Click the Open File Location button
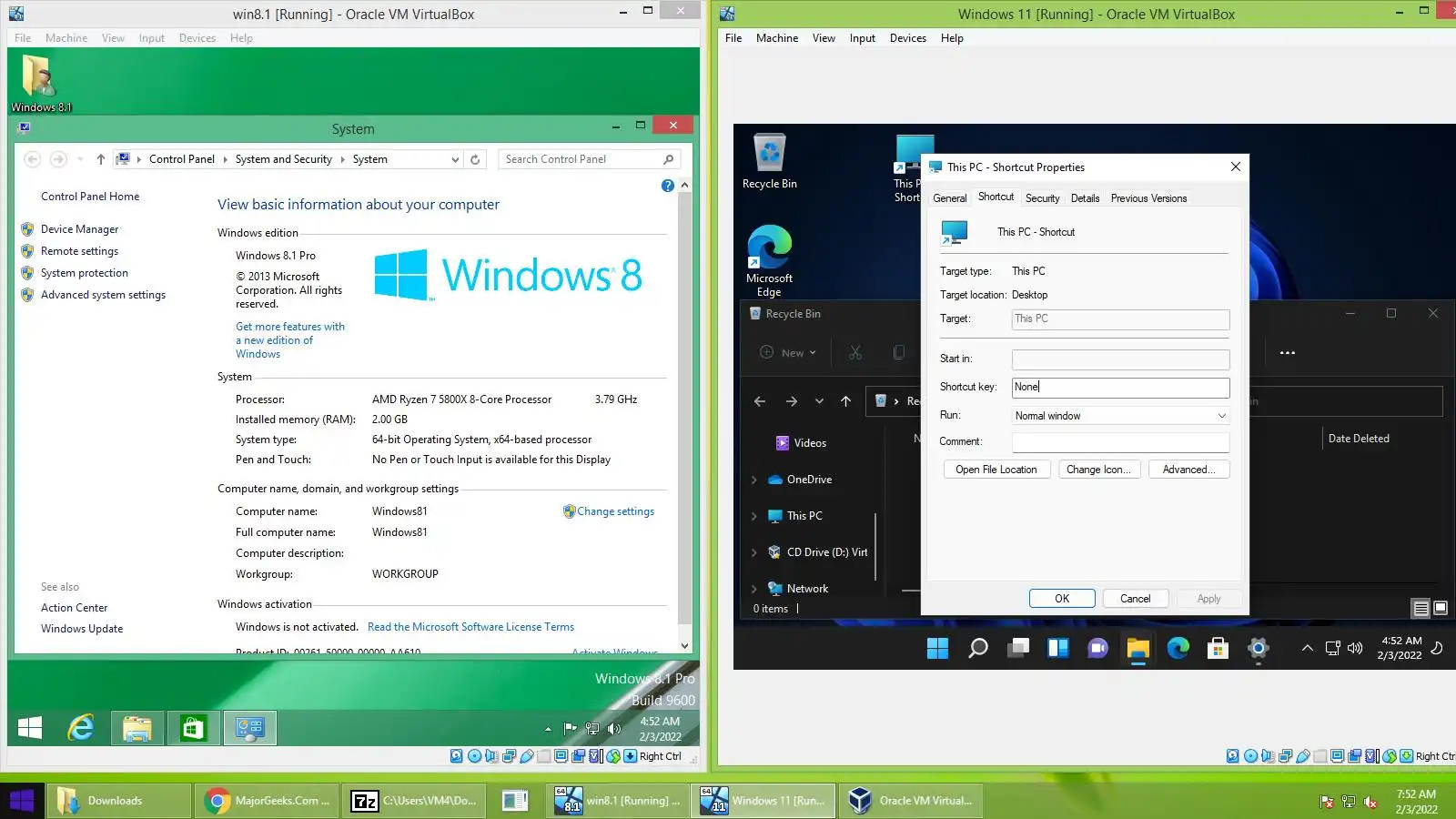The image size is (1456, 819). 996,470
